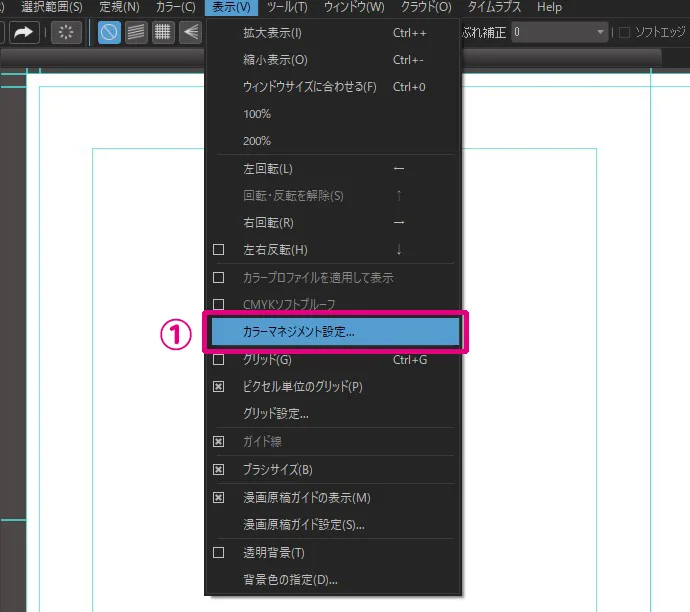
Task: Toggle the グリッド(G) checkbox
Action: 219,360
